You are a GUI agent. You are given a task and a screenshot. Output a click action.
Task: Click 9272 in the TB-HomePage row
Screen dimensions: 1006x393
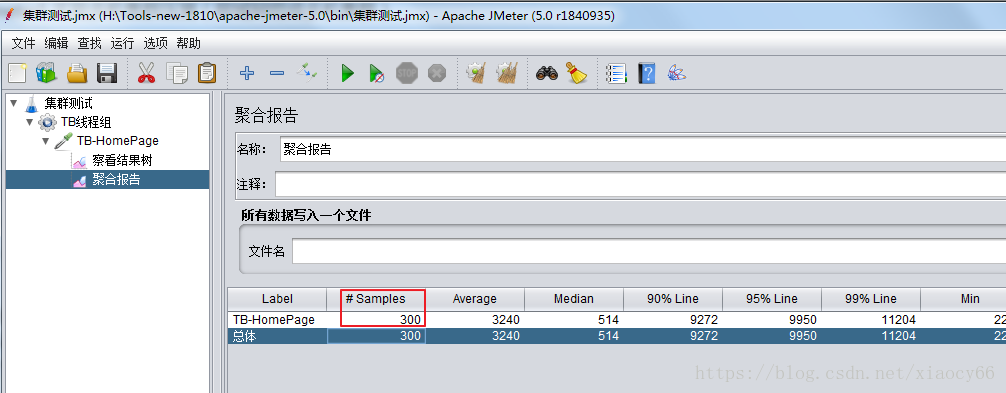[672, 319]
